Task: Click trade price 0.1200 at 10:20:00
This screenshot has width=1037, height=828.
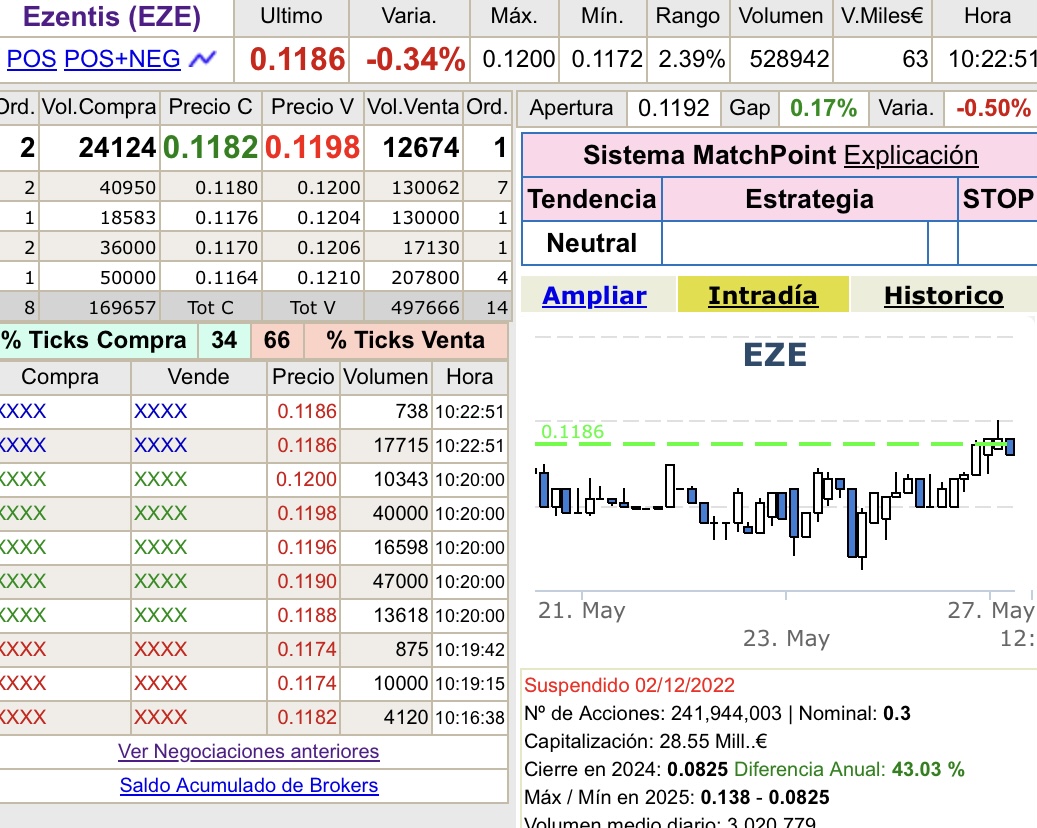Action: [306, 479]
